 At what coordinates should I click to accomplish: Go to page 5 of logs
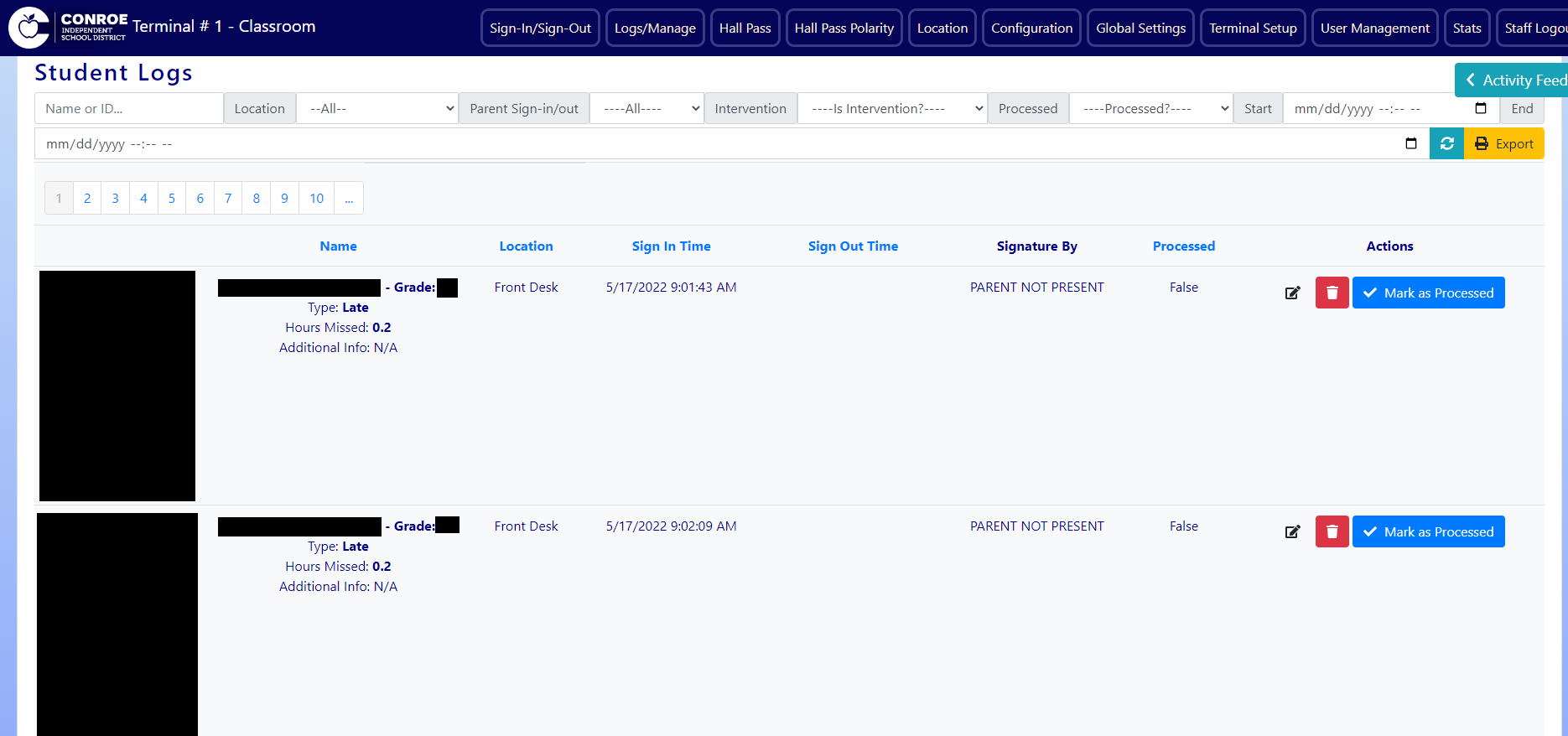point(172,198)
